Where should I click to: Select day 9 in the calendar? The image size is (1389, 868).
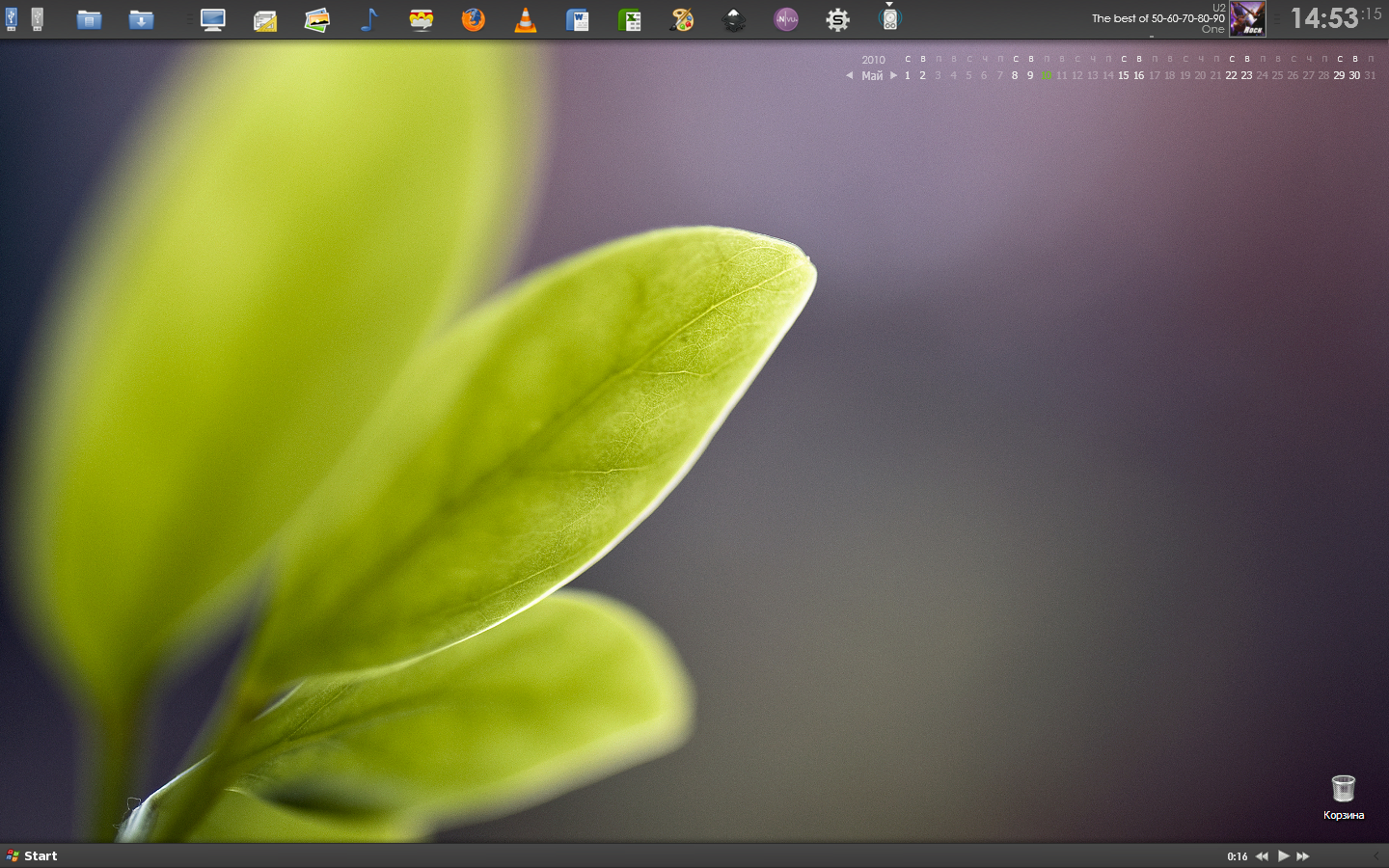pyautogui.click(x=1030, y=75)
